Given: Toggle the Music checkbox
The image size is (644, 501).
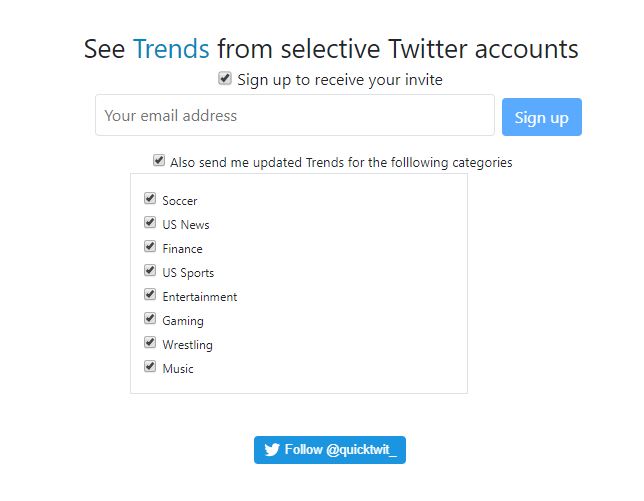Looking at the screenshot, I should click(x=150, y=367).
